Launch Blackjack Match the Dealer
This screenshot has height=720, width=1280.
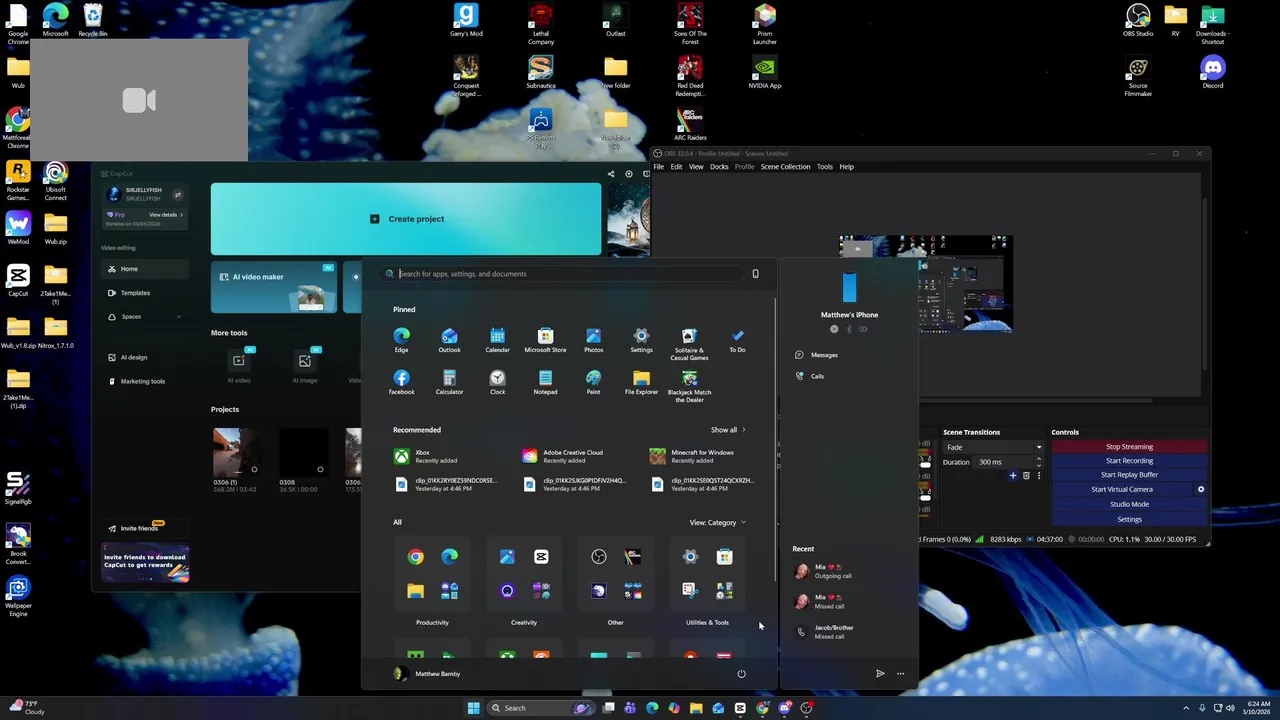(689, 386)
